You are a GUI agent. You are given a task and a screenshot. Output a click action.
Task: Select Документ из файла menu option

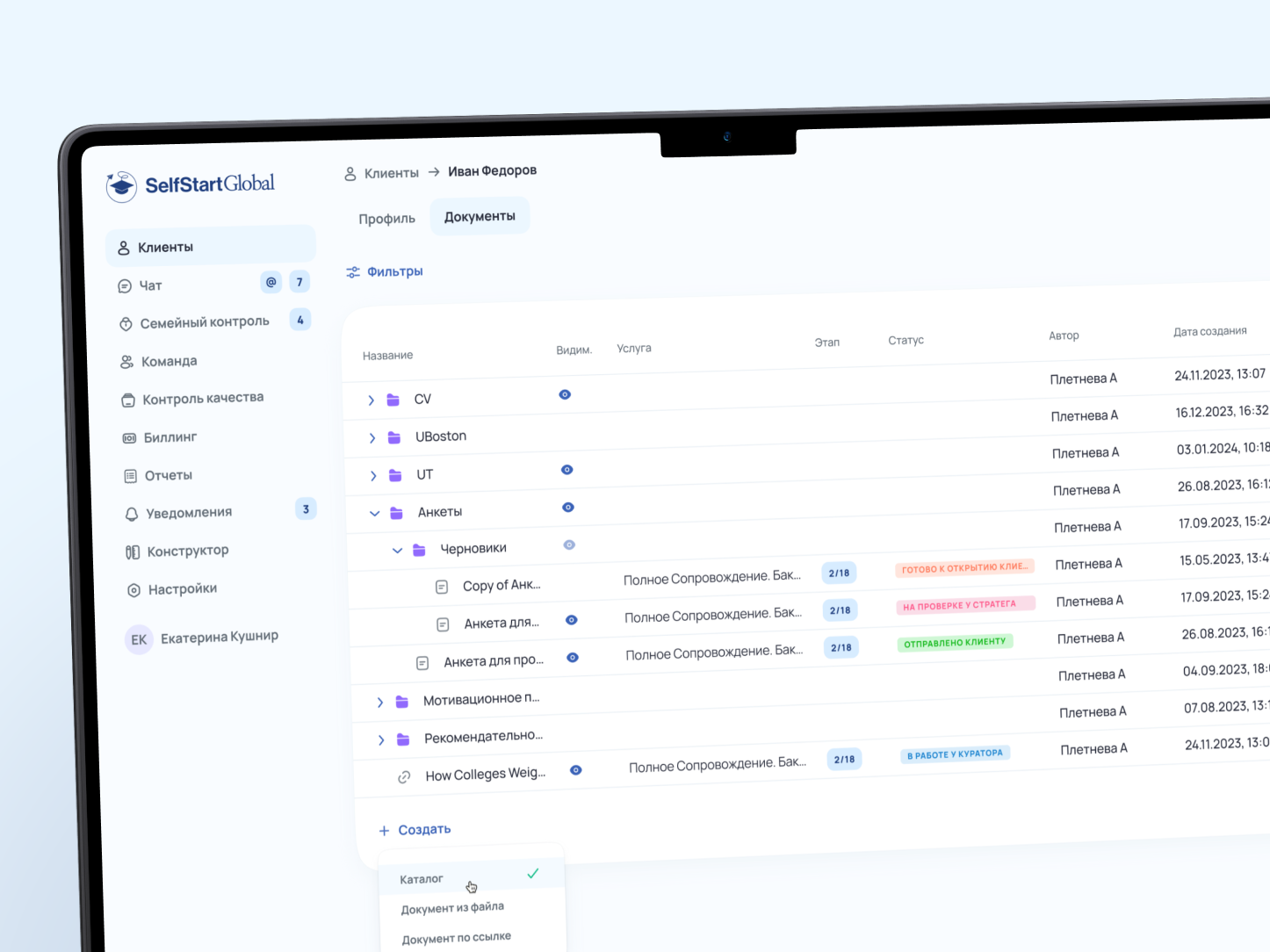[452, 908]
